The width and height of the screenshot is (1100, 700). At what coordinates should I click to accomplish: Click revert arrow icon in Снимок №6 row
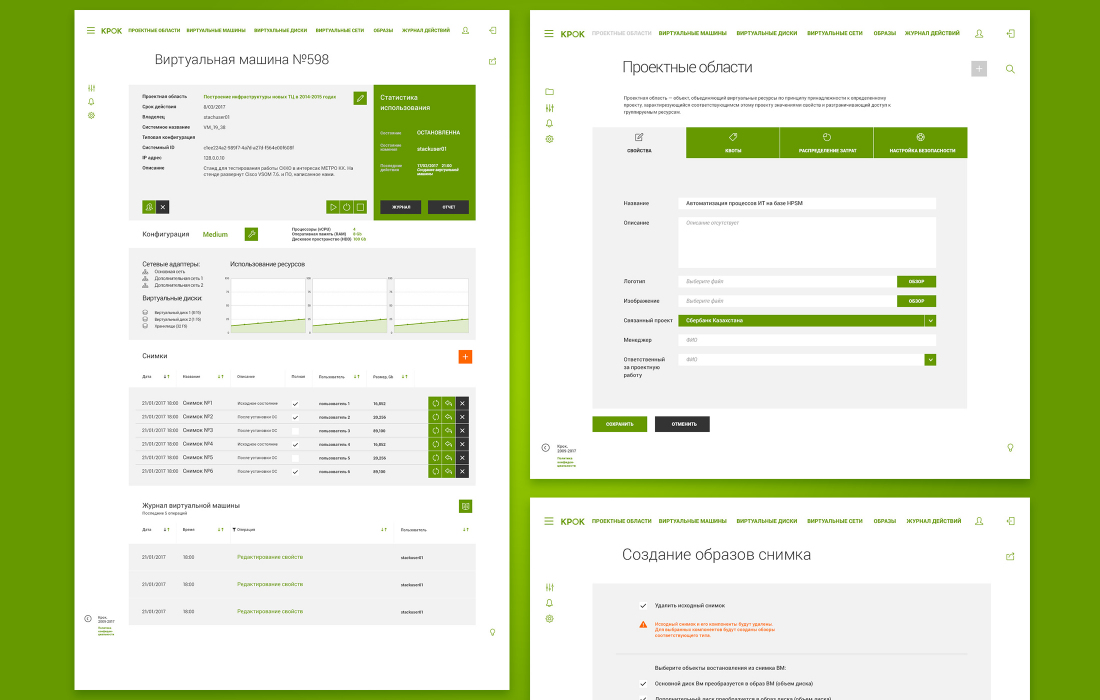(x=448, y=471)
